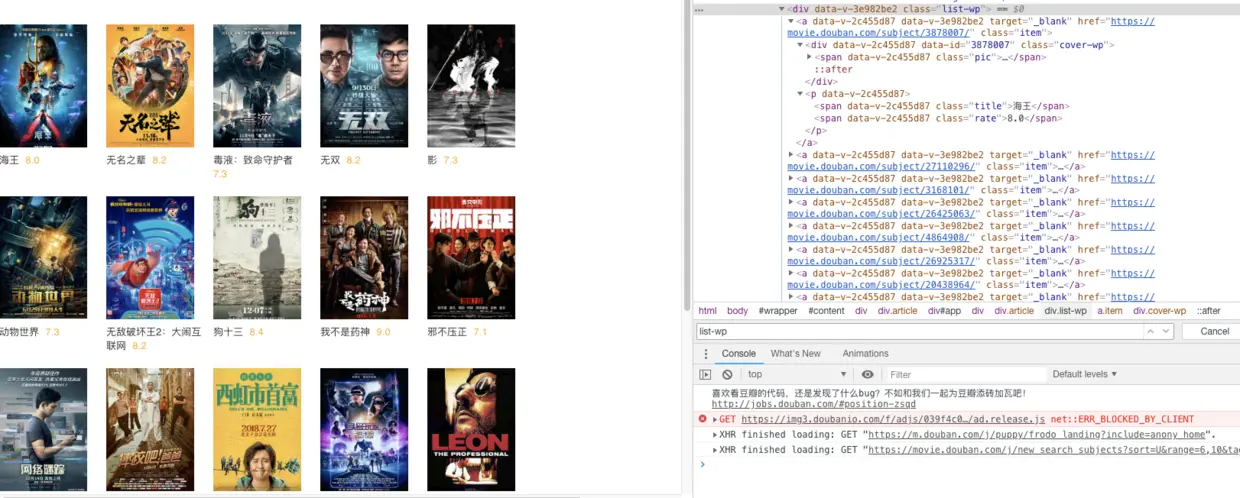
Task: Expand the anchor for subject 27110296
Action: coord(791,155)
